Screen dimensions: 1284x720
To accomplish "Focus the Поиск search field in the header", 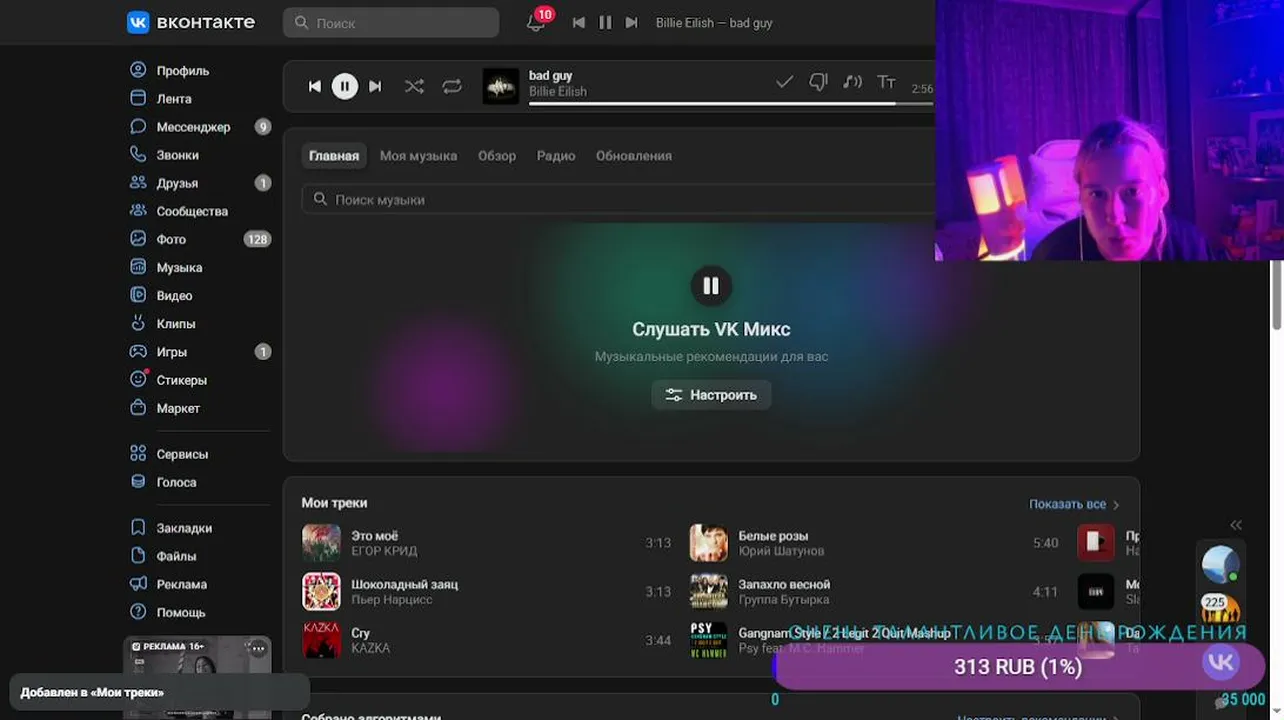I will point(391,23).
